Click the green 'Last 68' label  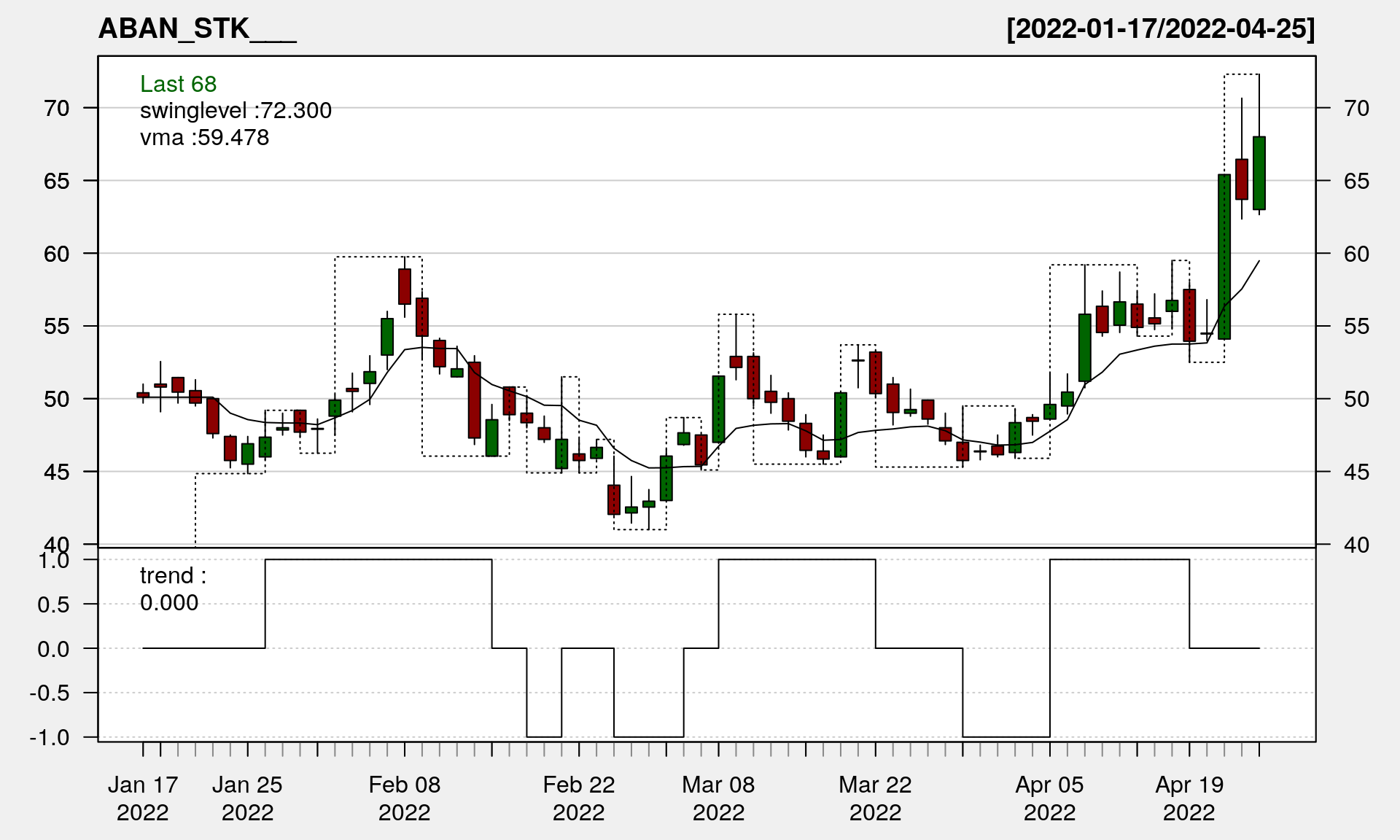[x=178, y=84]
